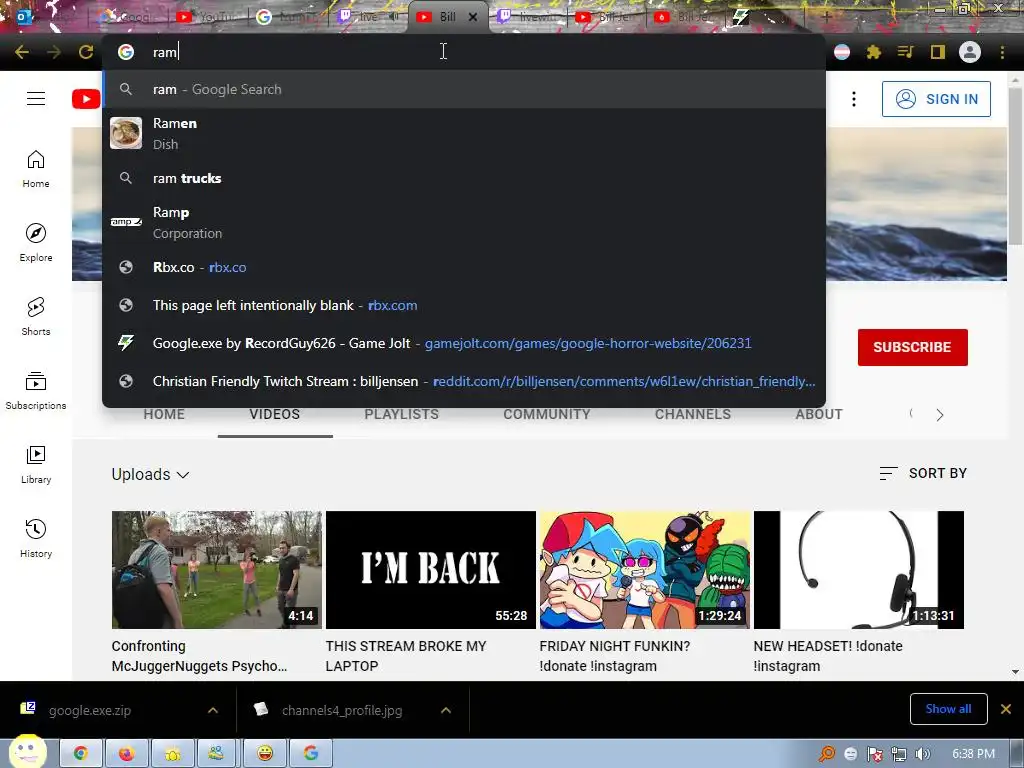
Task: Click the Firefox taskbar icon
Action: click(126, 754)
